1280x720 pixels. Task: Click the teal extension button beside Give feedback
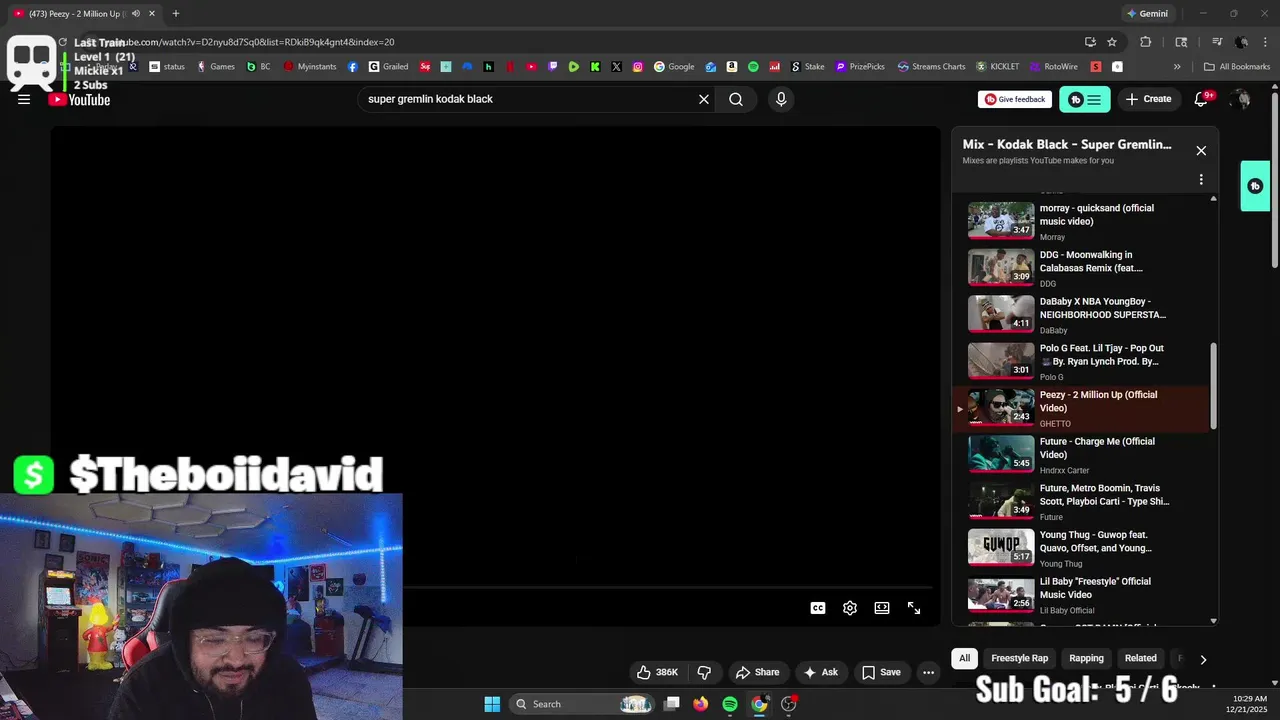(x=1085, y=99)
